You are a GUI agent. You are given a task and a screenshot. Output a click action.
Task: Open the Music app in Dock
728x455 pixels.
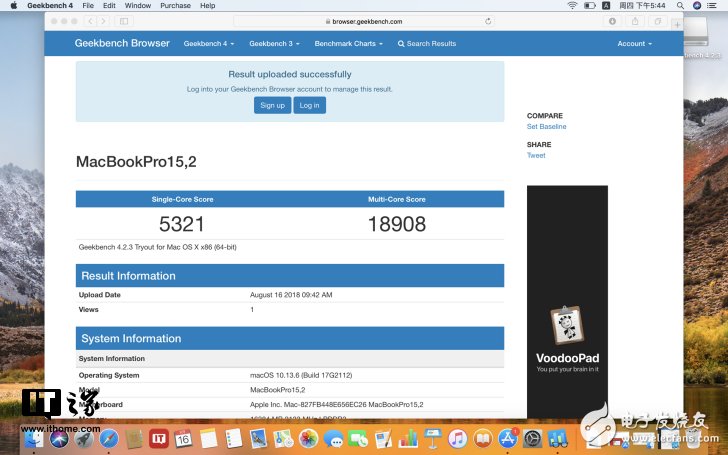457,438
